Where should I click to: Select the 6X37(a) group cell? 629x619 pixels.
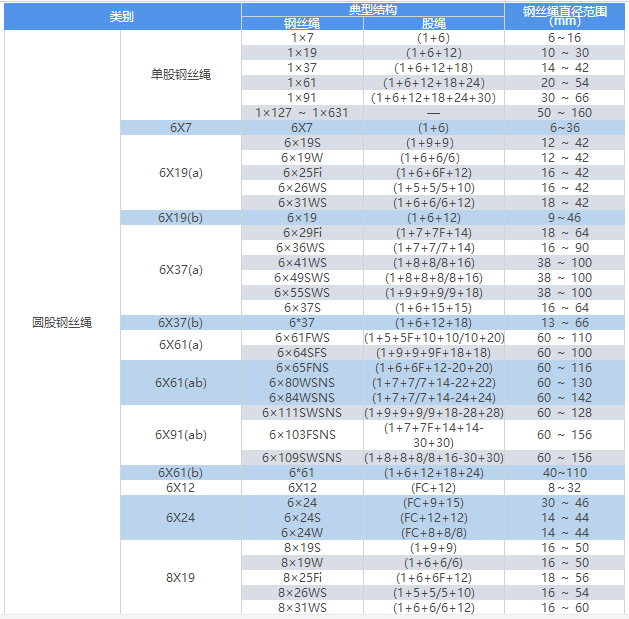point(181,270)
